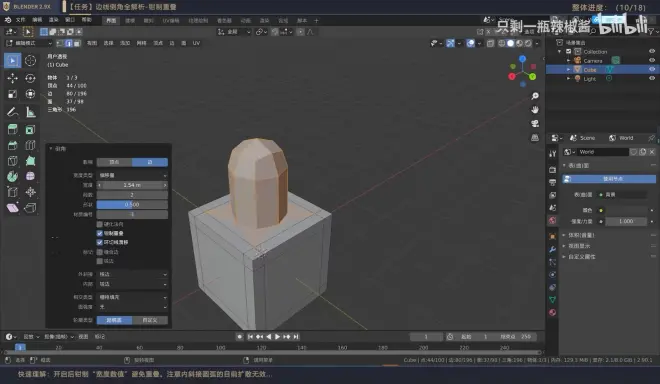Switch to the World tab

tap(621, 138)
